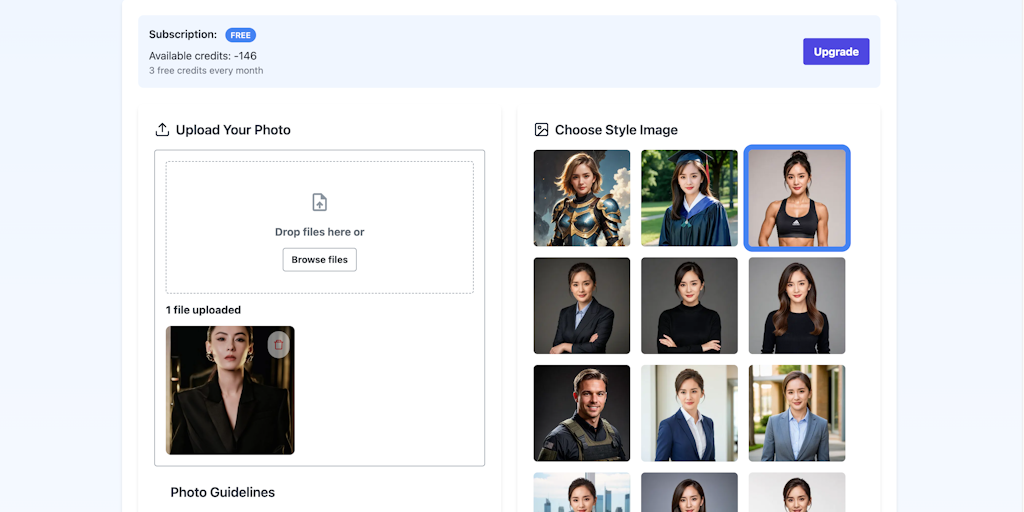Select the city skyline background style image
Image resolution: width=1024 pixels, height=512 pixels.
click(582, 492)
